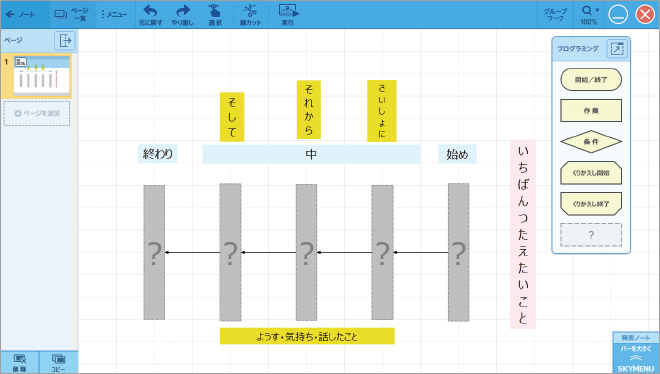Click the redo (やり直し) arrow icon
This screenshot has height=374, width=660.
183,11
